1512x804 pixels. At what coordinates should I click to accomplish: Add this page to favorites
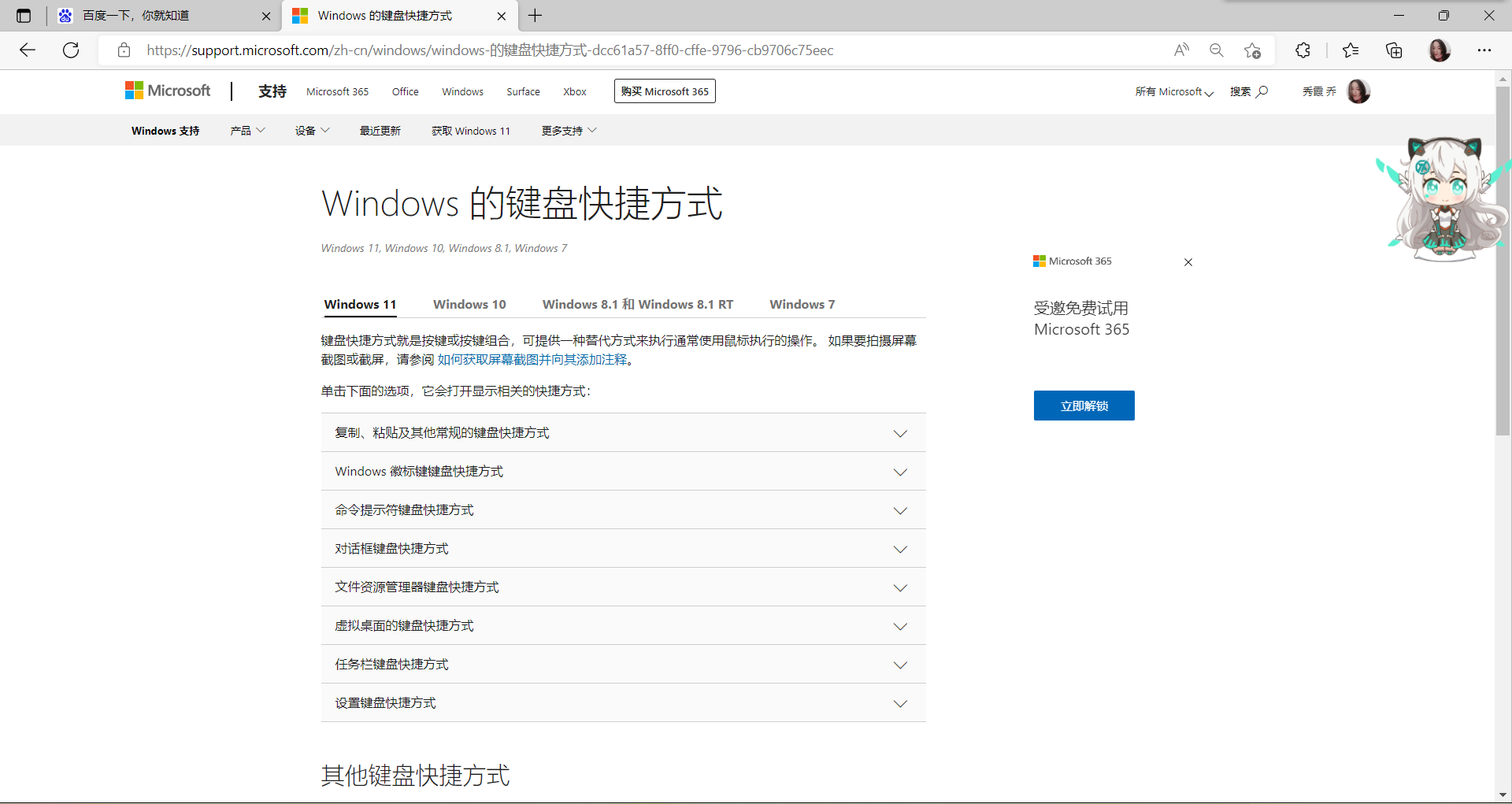1252,50
